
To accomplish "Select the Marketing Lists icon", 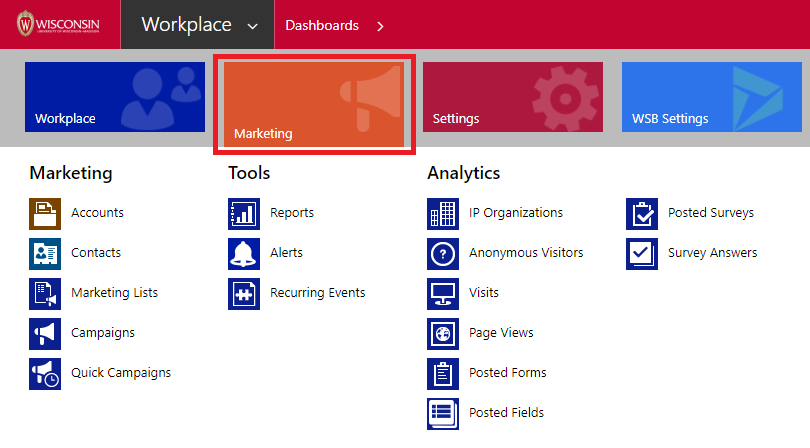I will pos(45,293).
